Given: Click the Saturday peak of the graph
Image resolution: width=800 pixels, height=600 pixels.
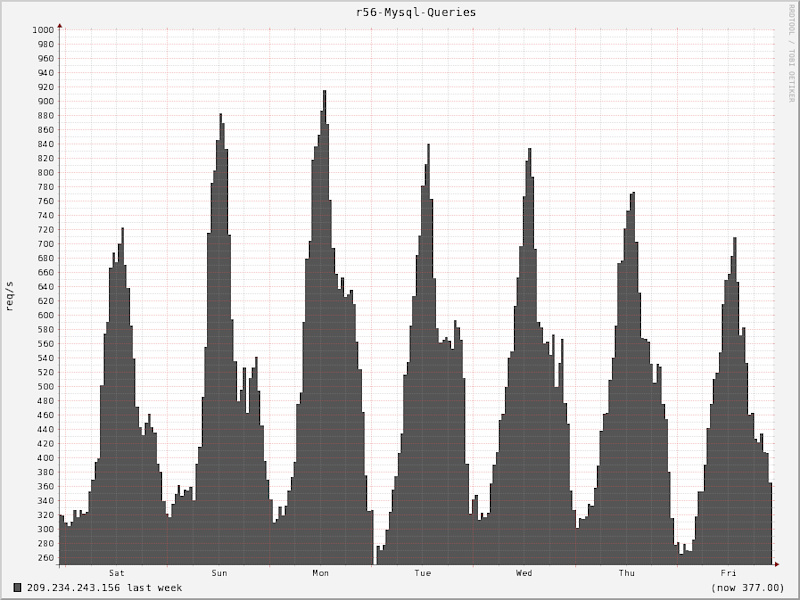Looking at the screenshot, I should [x=122, y=230].
